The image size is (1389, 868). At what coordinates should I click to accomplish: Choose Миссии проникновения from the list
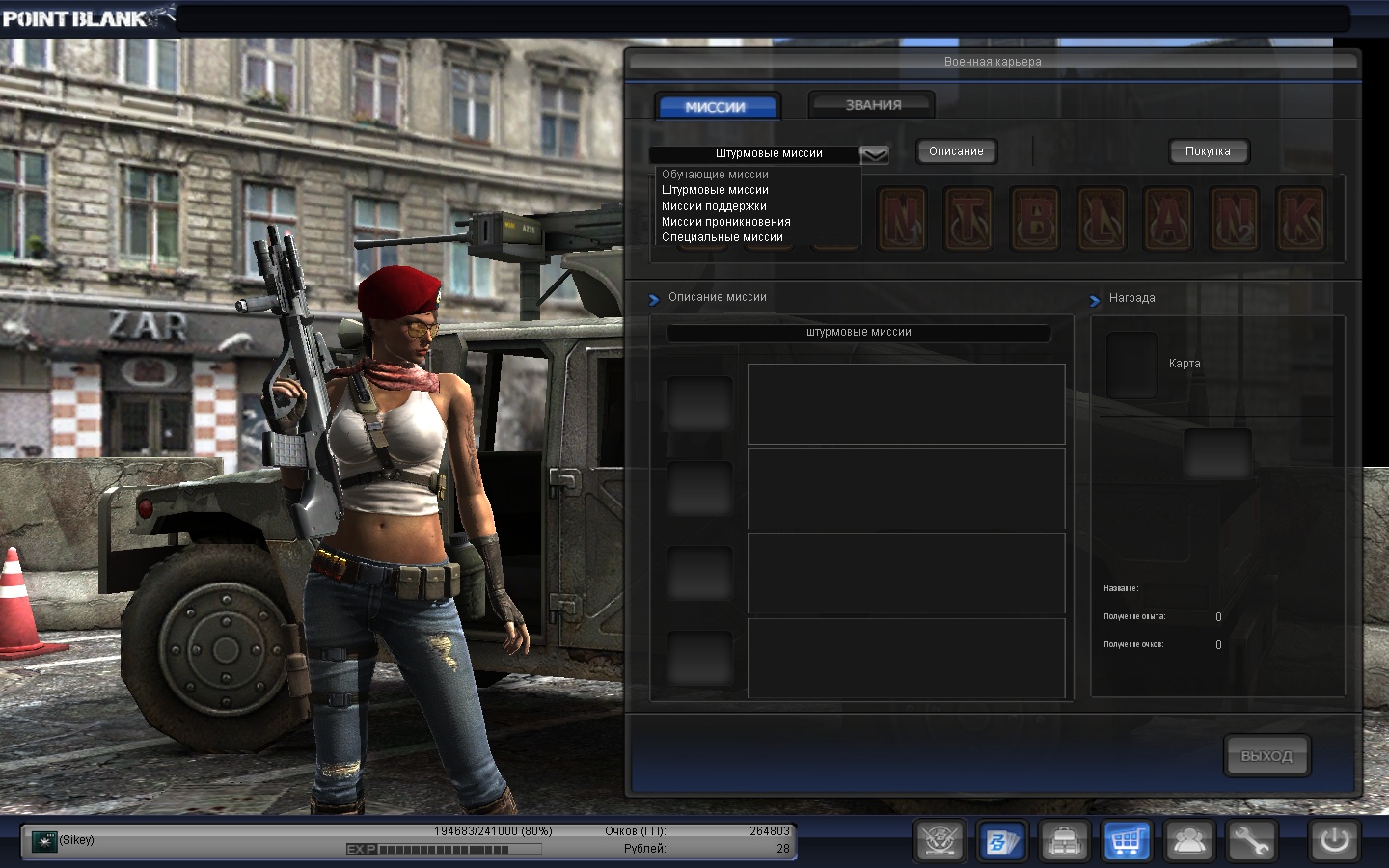click(x=725, y=222)
